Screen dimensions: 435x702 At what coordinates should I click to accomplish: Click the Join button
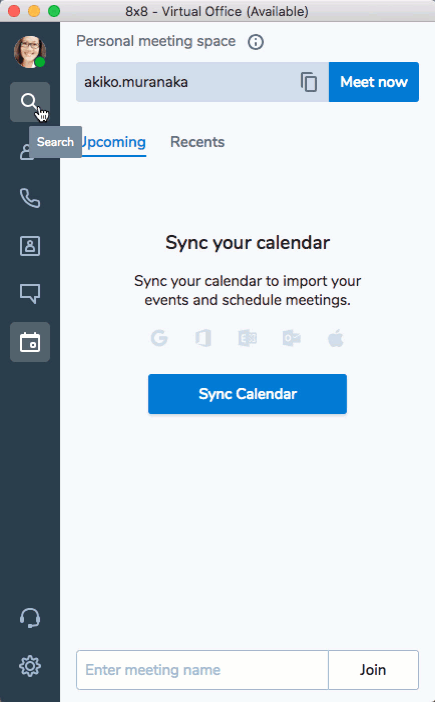tap(373, 670)
